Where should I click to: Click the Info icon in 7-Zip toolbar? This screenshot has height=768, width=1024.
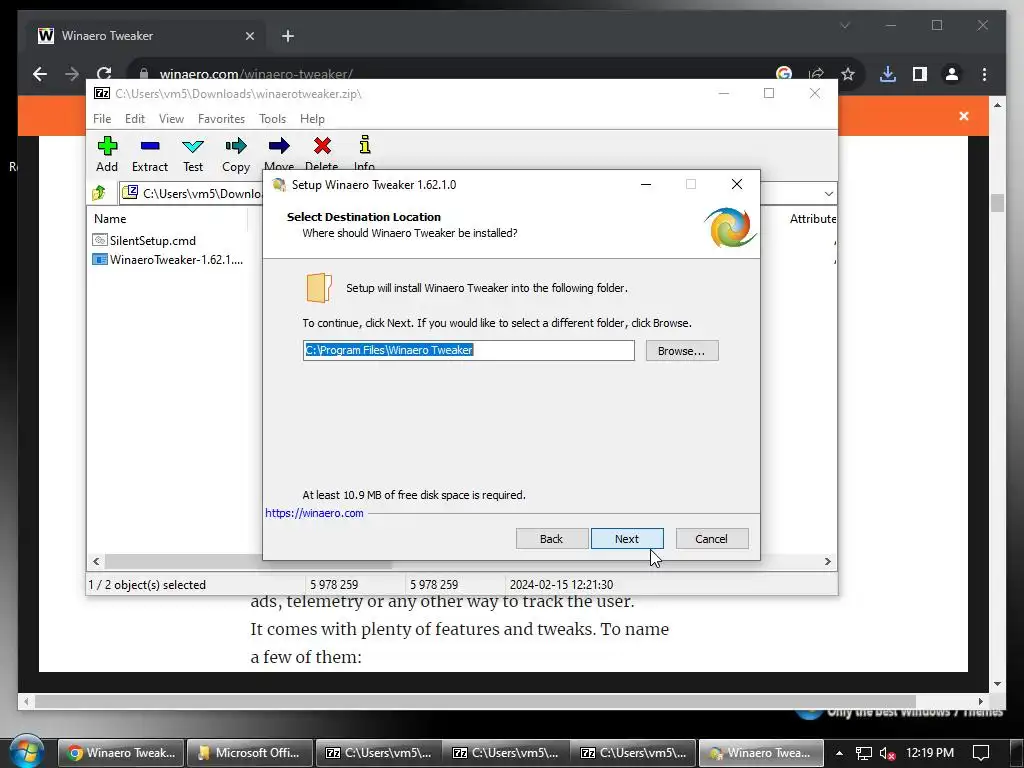[364, 144]
